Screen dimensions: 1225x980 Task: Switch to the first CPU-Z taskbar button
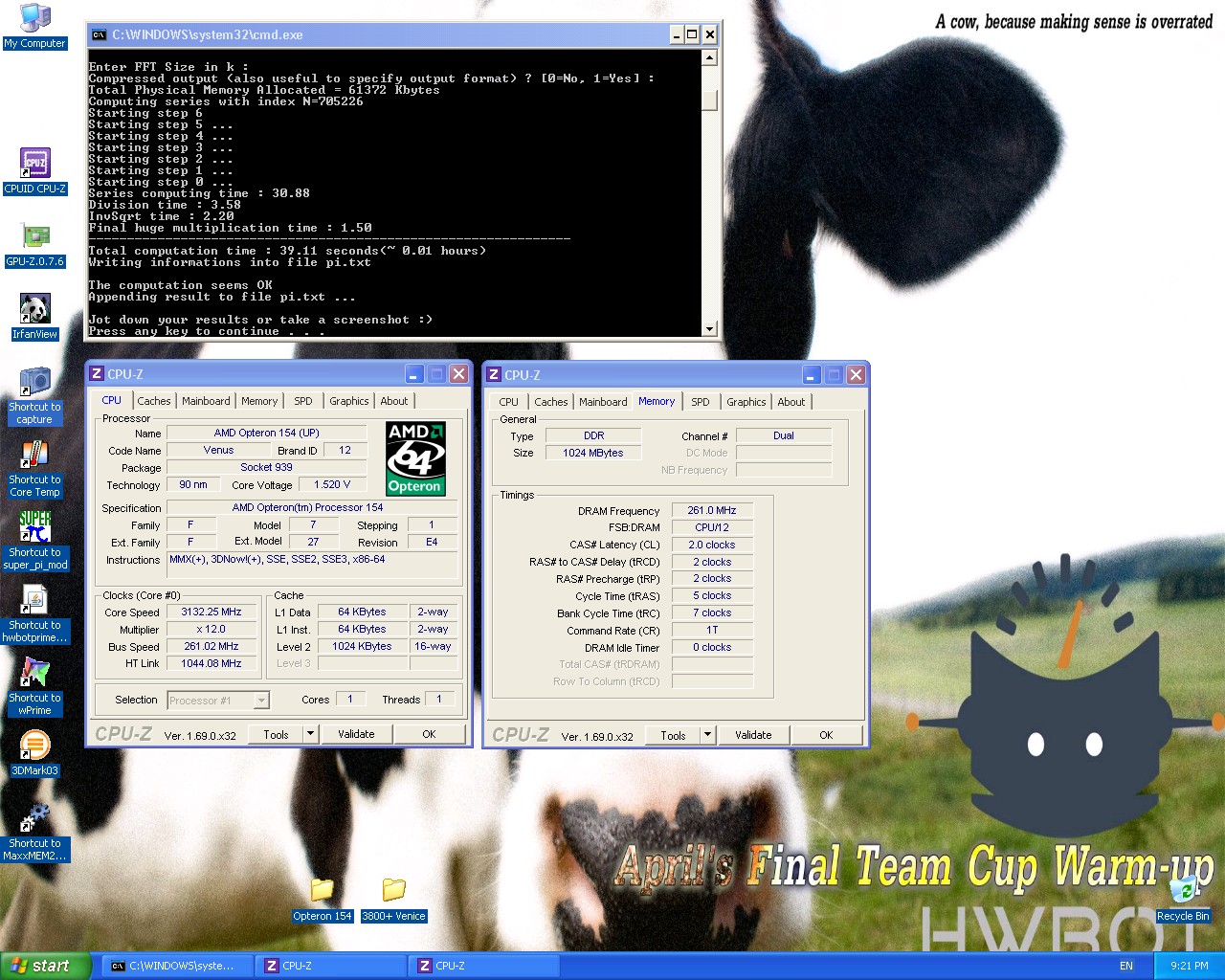(331, 967)
